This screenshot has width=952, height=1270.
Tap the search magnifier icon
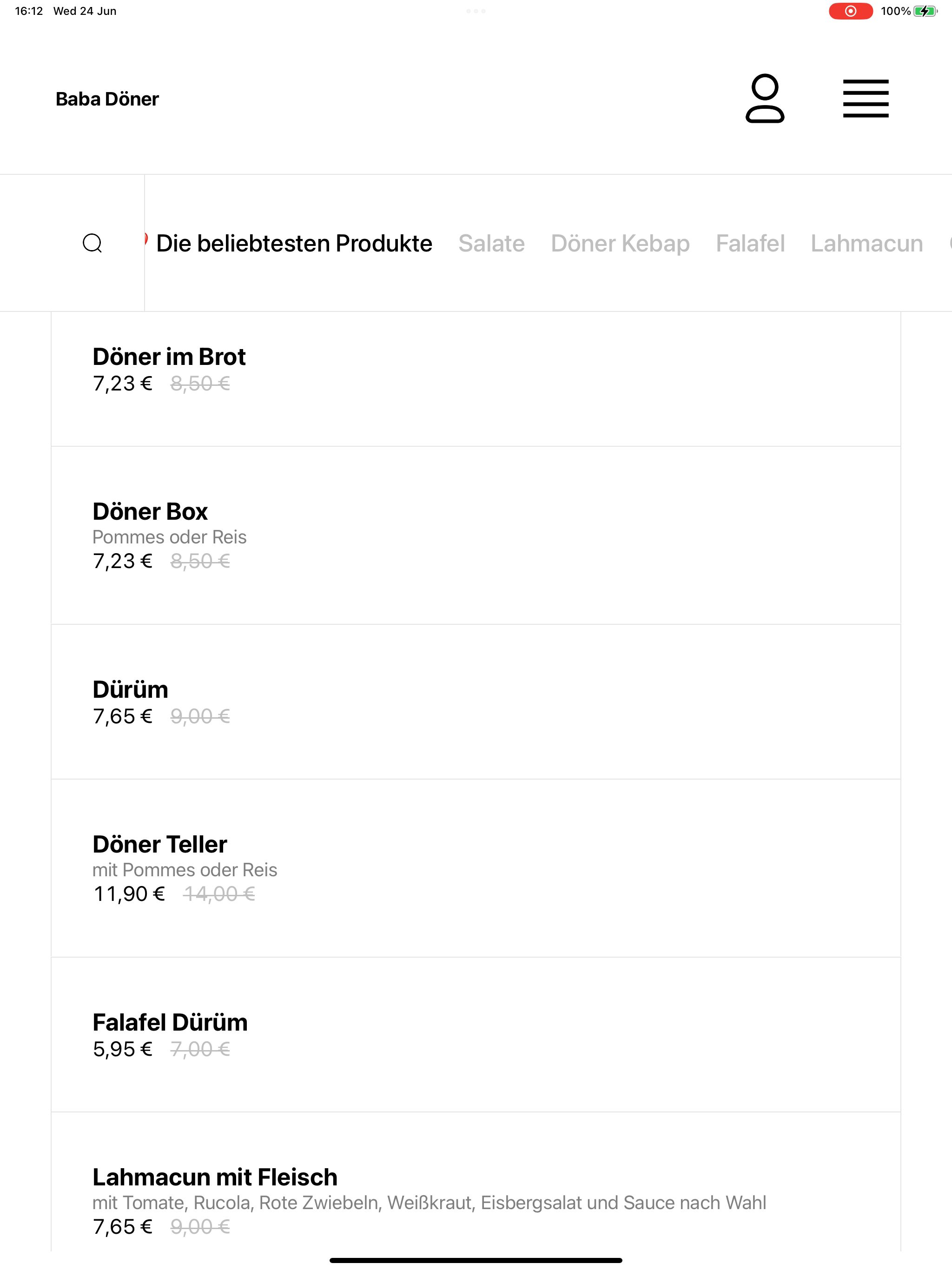(93, 244)
